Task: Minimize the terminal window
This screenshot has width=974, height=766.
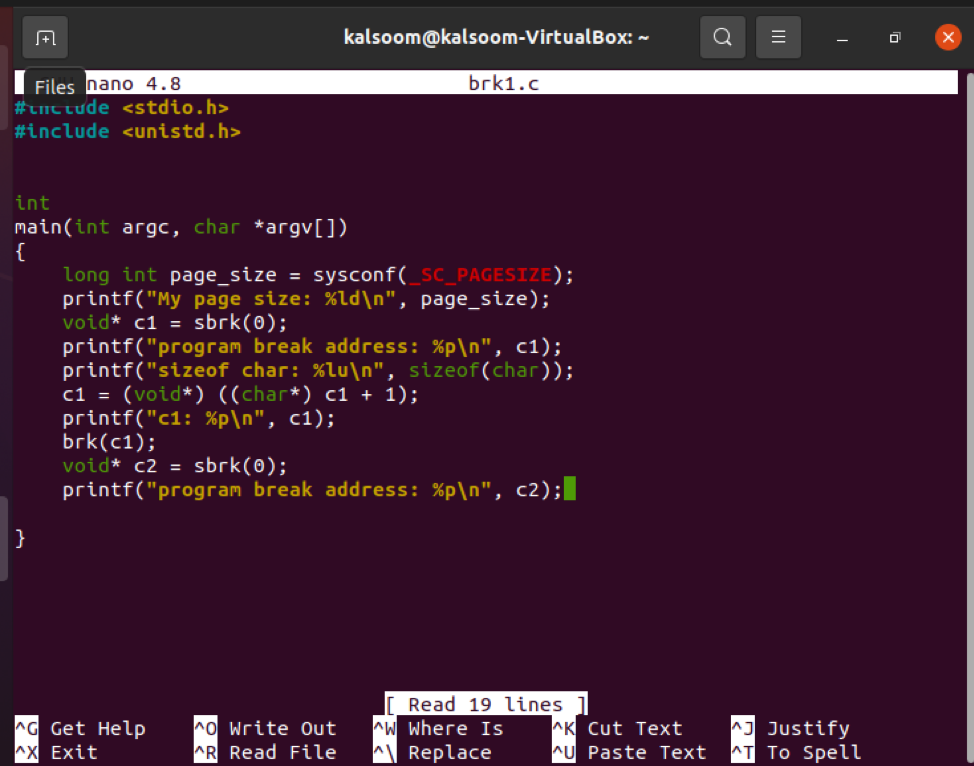Action: [843, 38]
